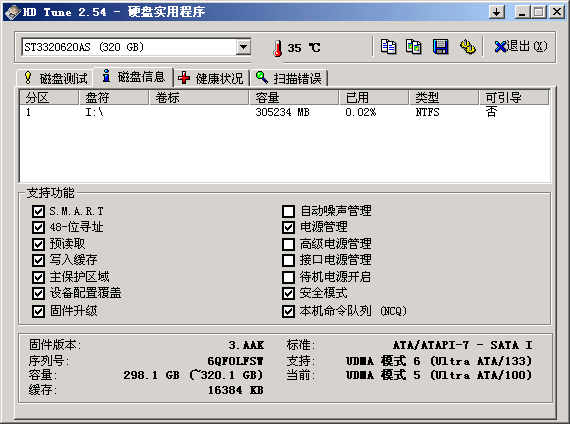Click the copy text to clipboard icon
Viewport: 570px width, 424px height.
pos(388,47)
